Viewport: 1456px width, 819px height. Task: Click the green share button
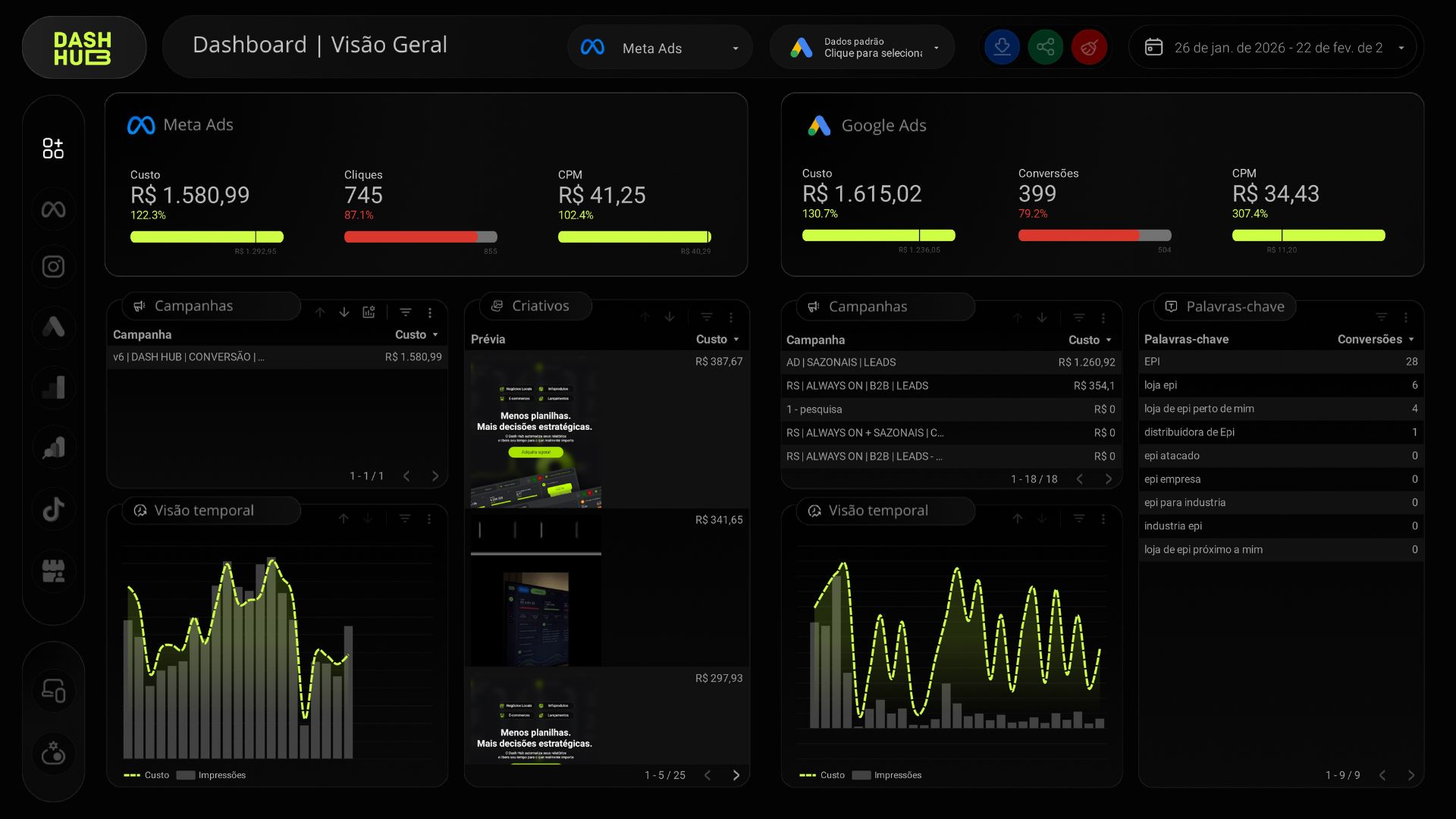point(1045,47)
